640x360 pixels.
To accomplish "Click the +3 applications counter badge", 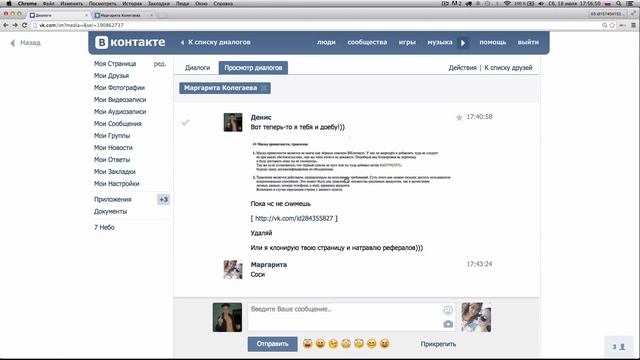I will tap(163, 200).
